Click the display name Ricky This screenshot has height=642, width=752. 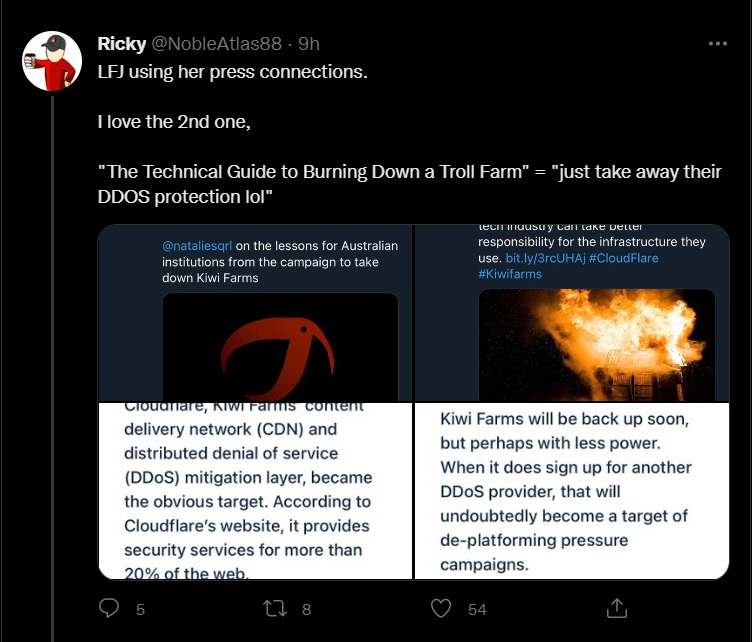120,44
